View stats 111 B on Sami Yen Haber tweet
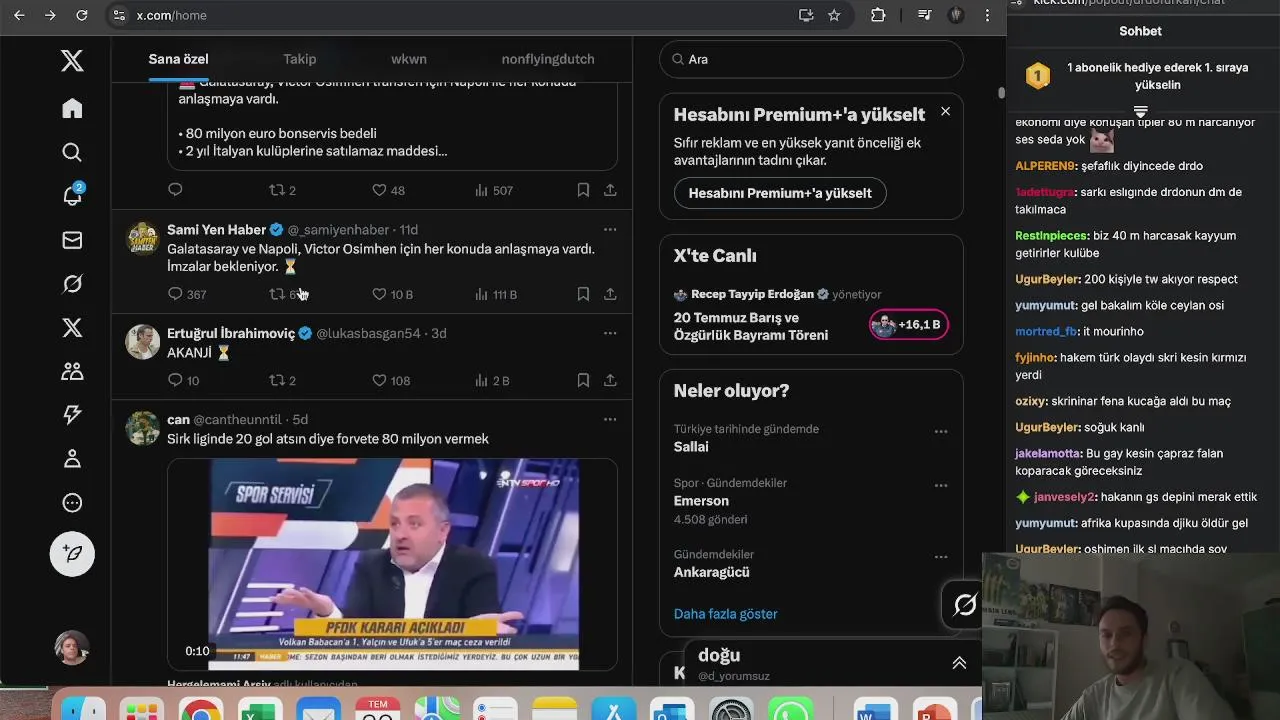Viewport: 1280px width, 720px height. 495,294
